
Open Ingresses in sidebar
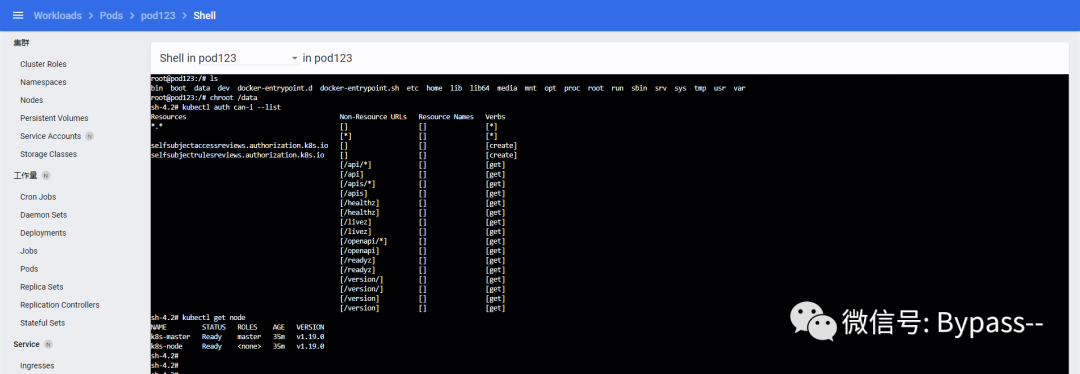click(x=37, y=366)
